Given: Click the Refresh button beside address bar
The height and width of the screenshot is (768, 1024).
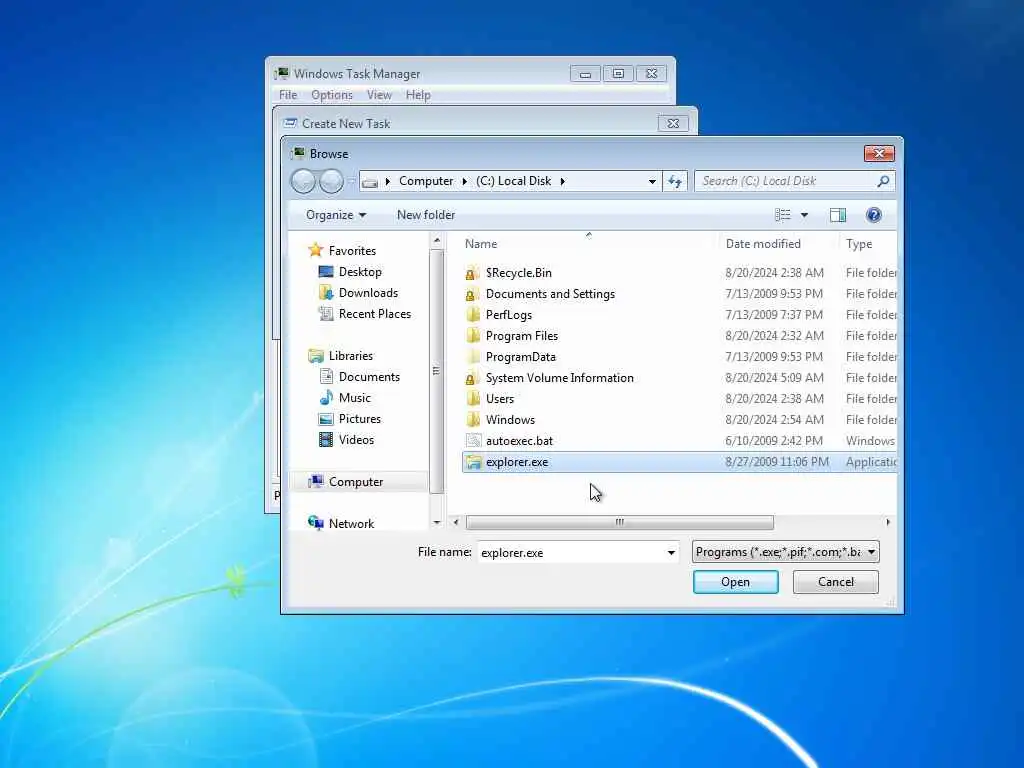Looking at the screenshot, I should click(675, 181).
